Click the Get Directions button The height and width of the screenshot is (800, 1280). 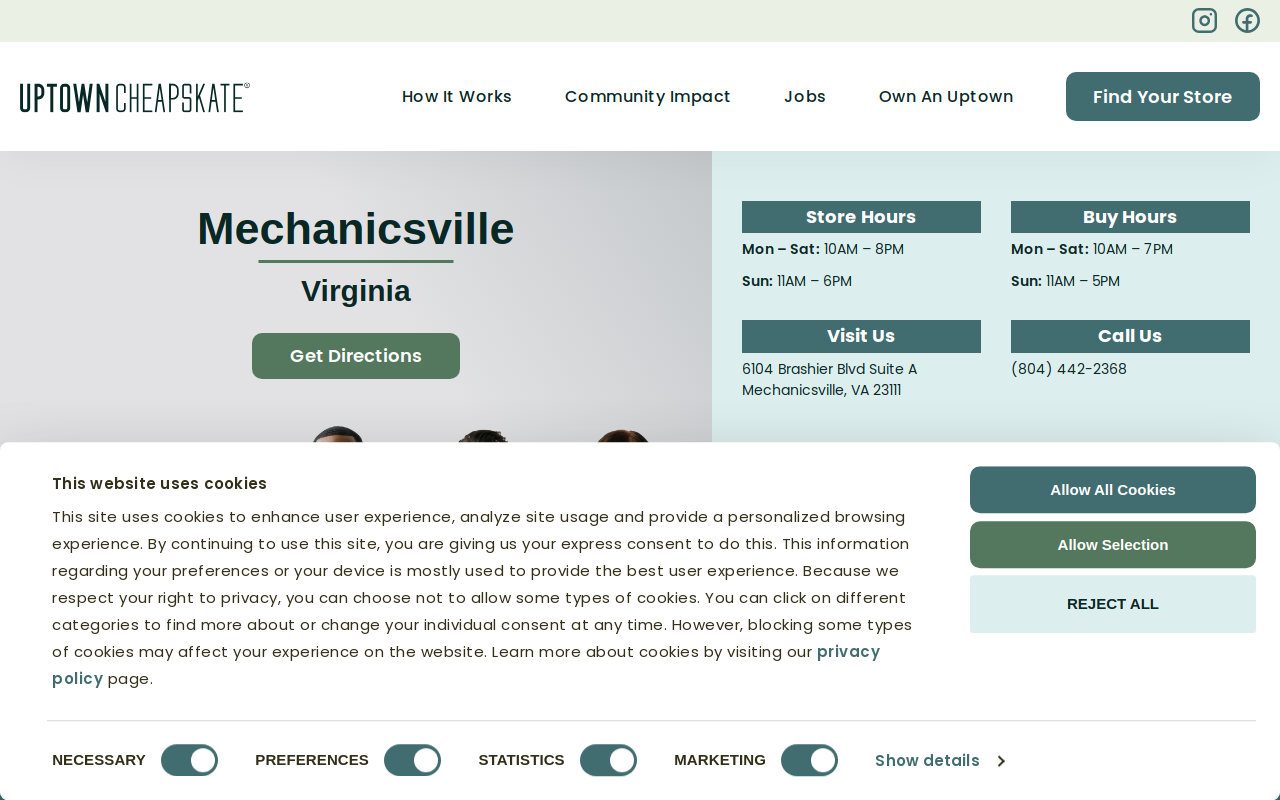pyautogui.click(x=356, y=356)
